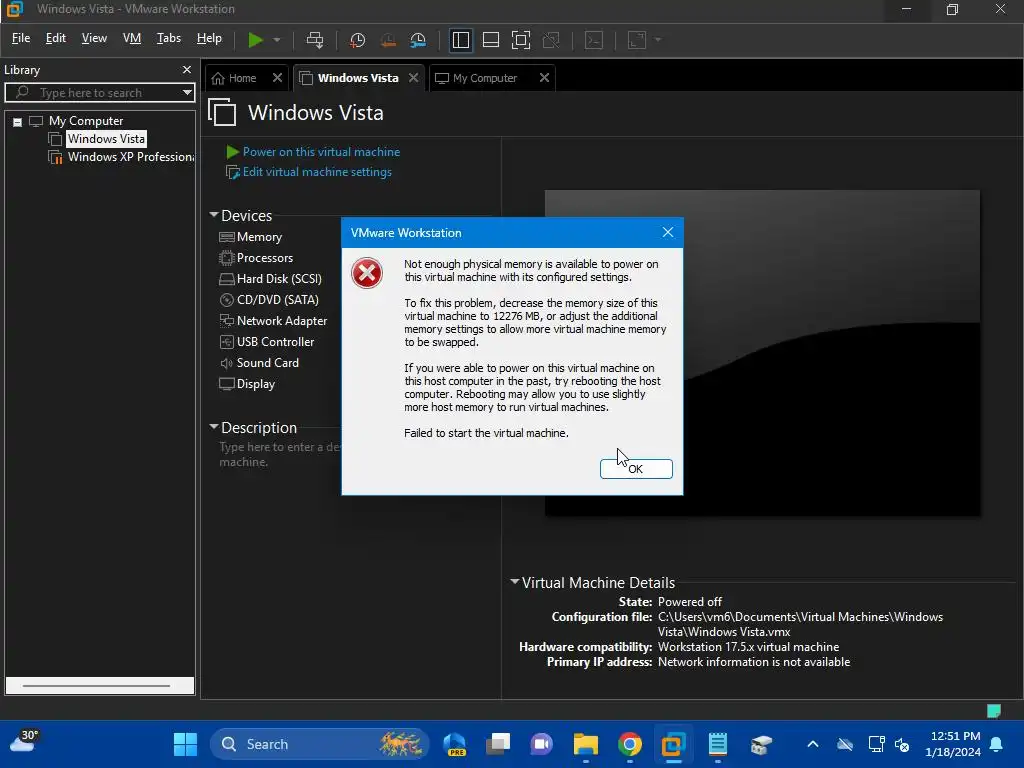Show hidden system tray icons
This screenshot has height=768, width=1024.
[x=813, y=744]
